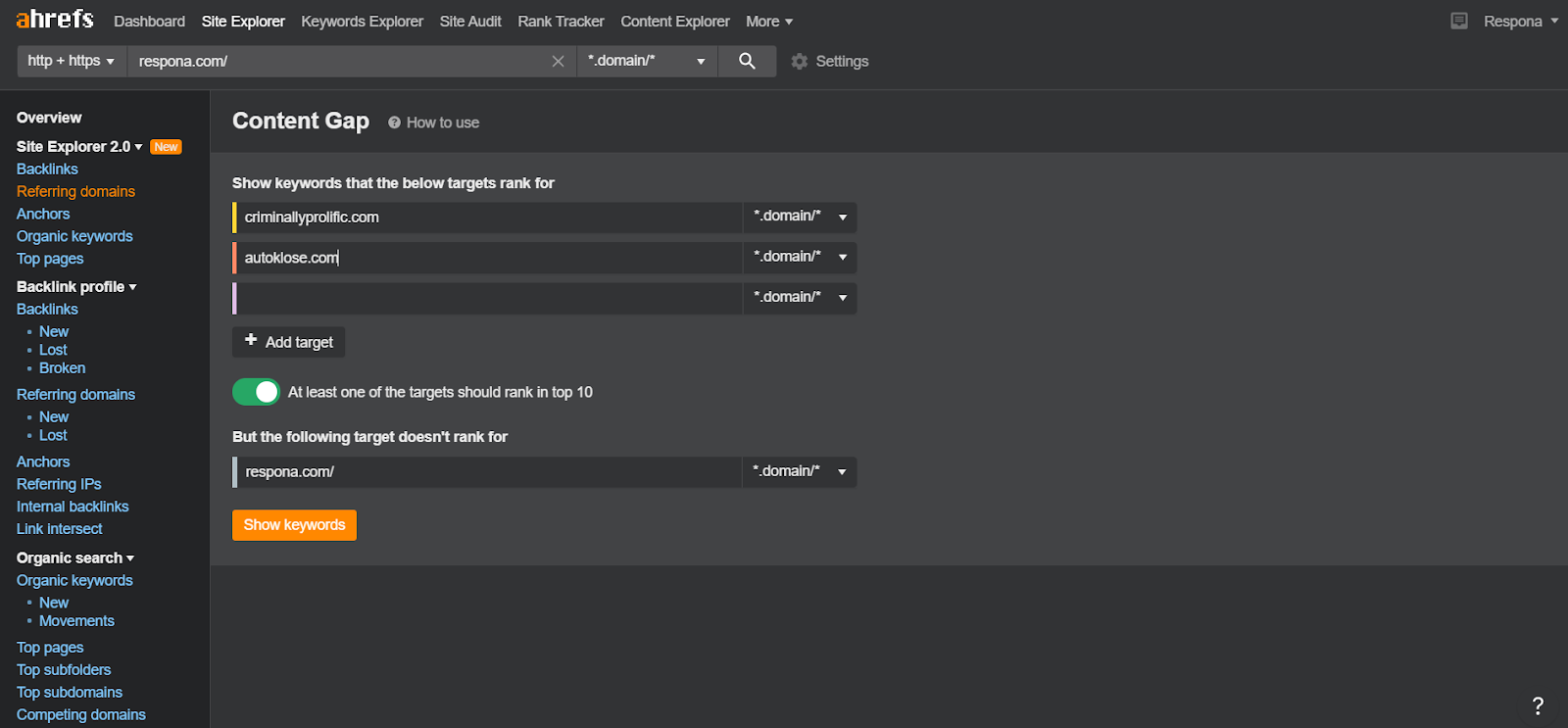Click the autoklose.com target field
This screenshot has width=1568, height=728.
tap(488, 257)
